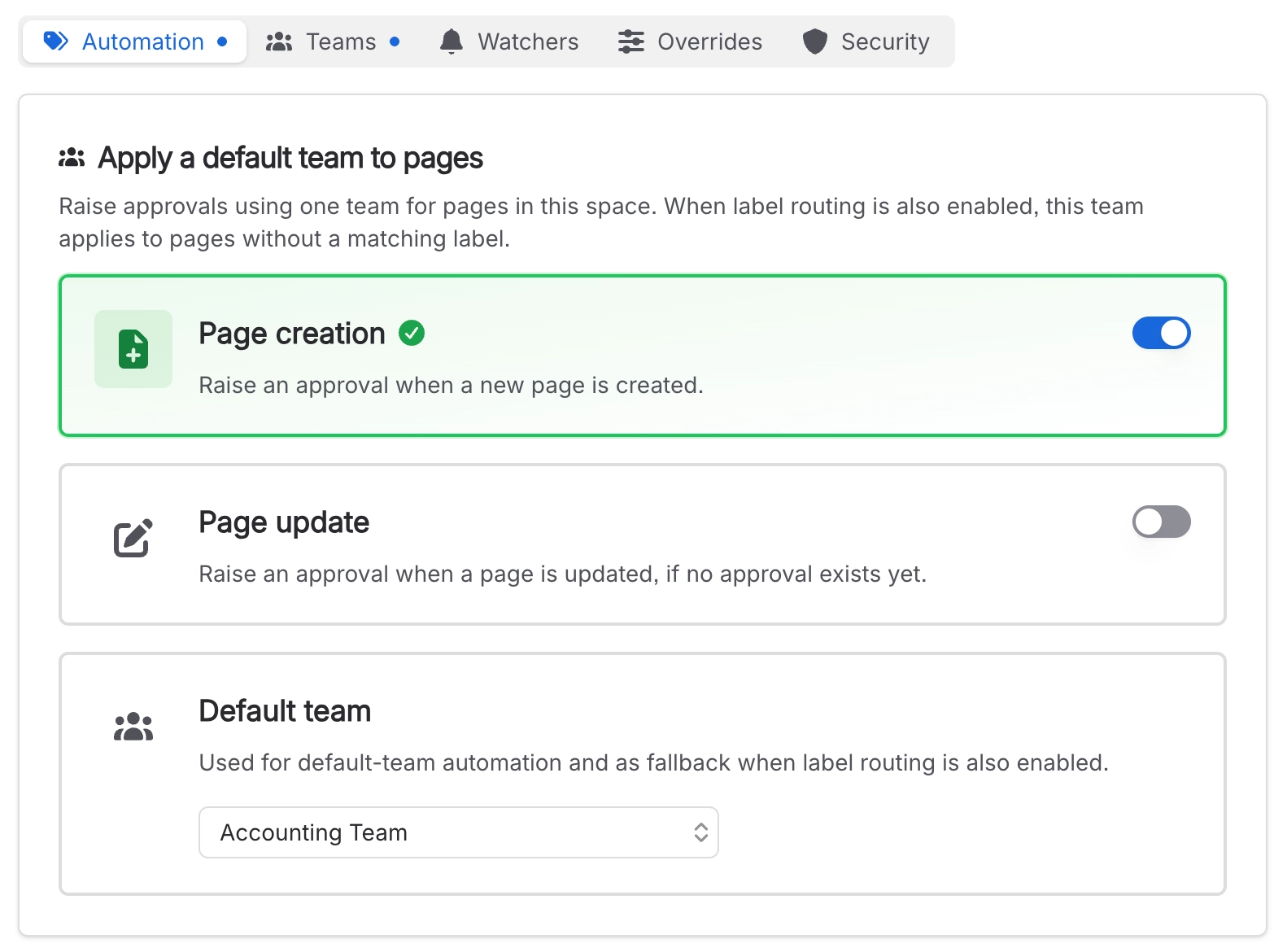This screenshot has width=1287, height=952.
Task: Click the people icon beside Apply a default team heading
Action: (x=72, y=158)
